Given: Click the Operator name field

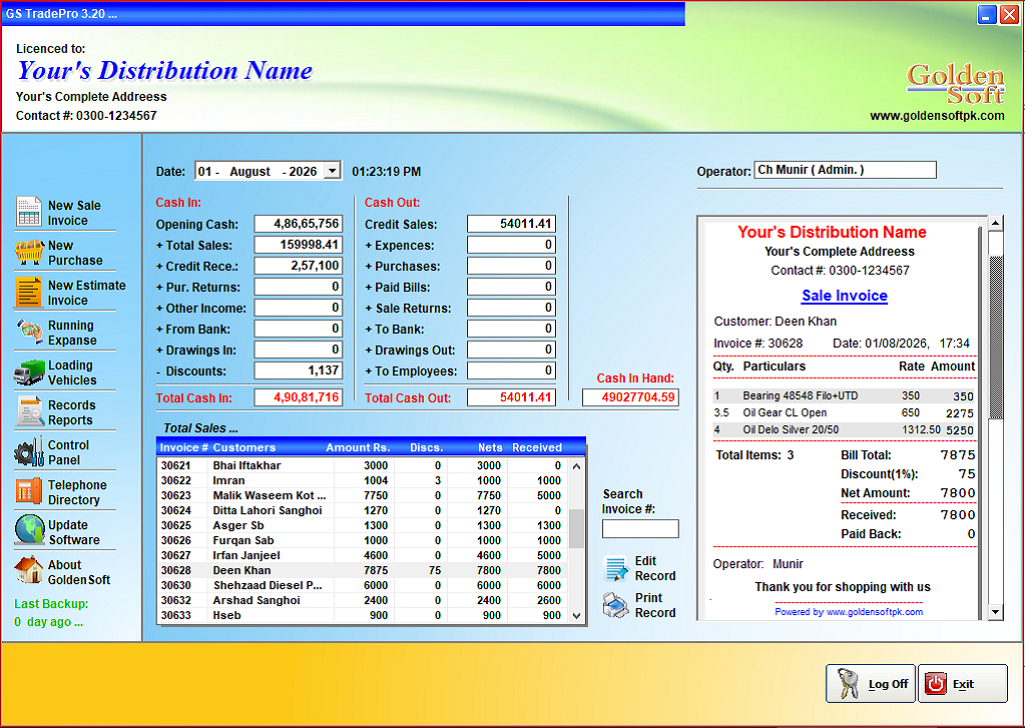Looking at the screenshot, I should 845,170.
